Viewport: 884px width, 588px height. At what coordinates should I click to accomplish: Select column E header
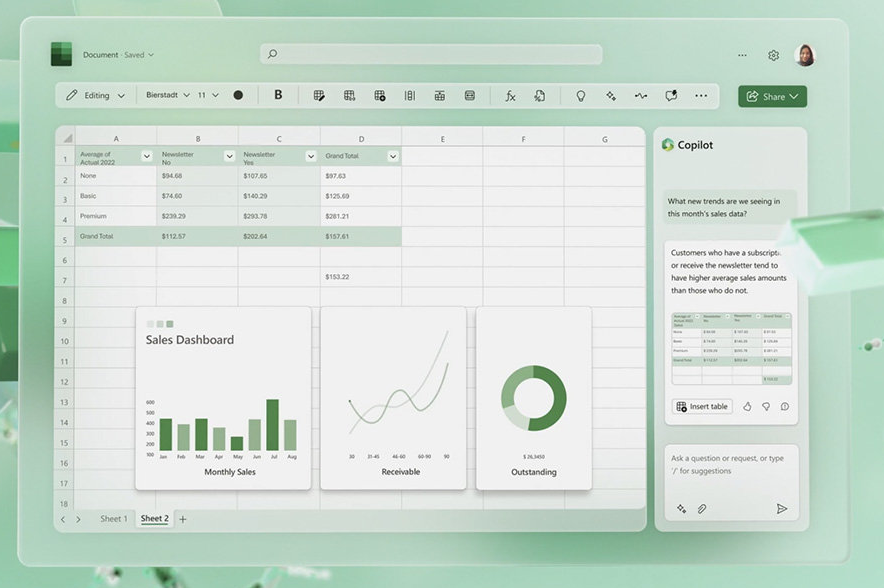(443, 139)
